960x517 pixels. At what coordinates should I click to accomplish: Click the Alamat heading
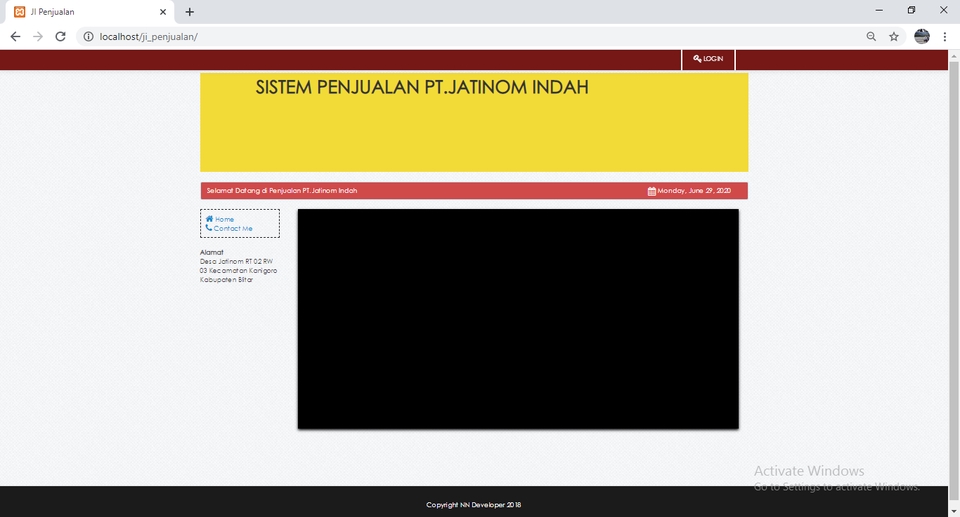click(211, 252)
